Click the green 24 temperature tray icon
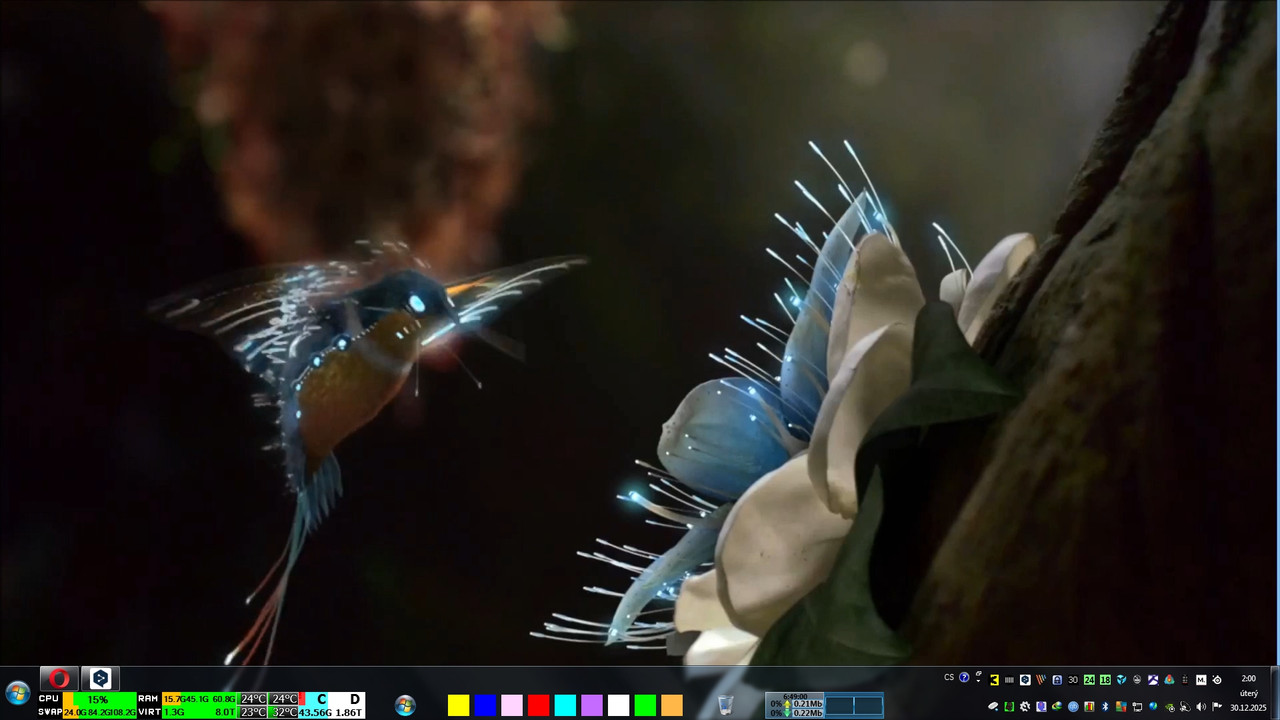Viewport: 1280px width, 720px height. coord(1089,680)
